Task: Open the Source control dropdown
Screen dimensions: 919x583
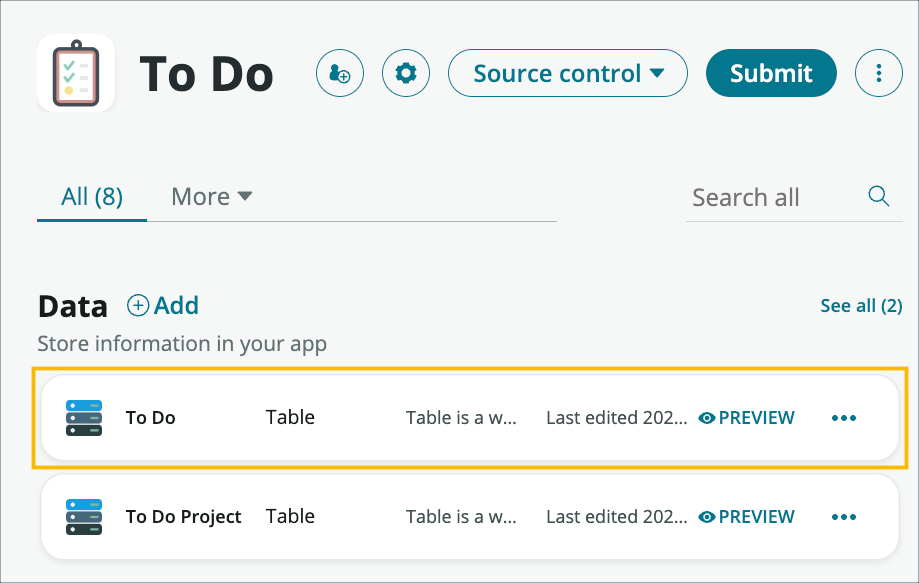Action: point(567,73)
